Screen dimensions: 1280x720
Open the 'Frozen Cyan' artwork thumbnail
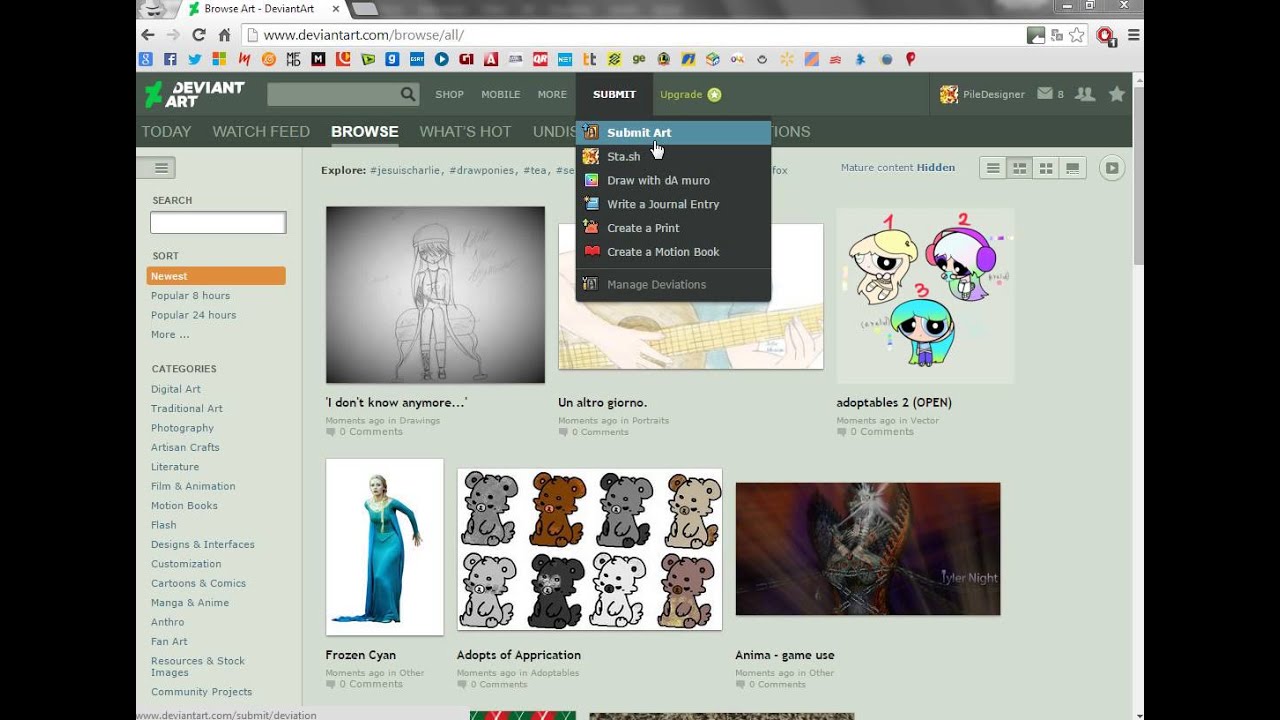pos(385,547)
